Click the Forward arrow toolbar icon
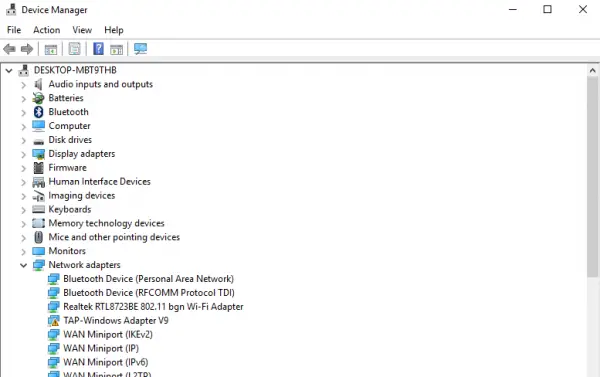The height and width of the screenshot is (377, 600). point(27,49)
